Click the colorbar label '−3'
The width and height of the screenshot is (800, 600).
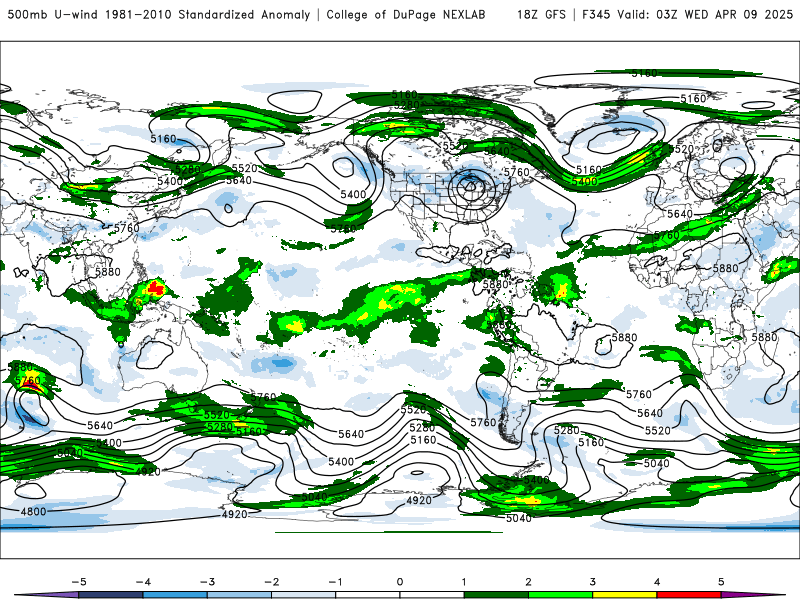(207, 582)
